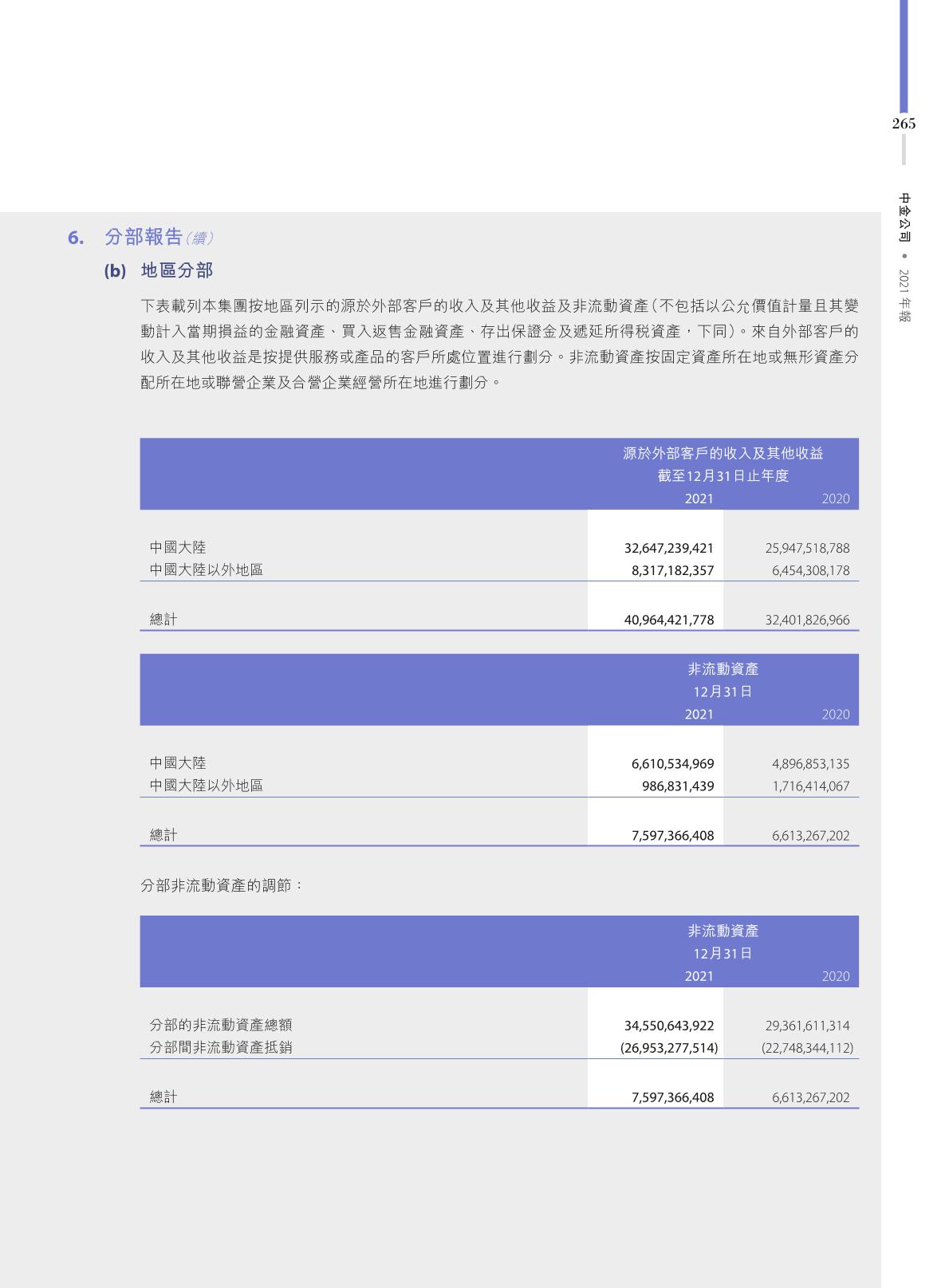The width and height of the screenshot is (949, 1288).
Task: Select the (b) 地區分部 subheading
Action: click(x=159, y=271)
